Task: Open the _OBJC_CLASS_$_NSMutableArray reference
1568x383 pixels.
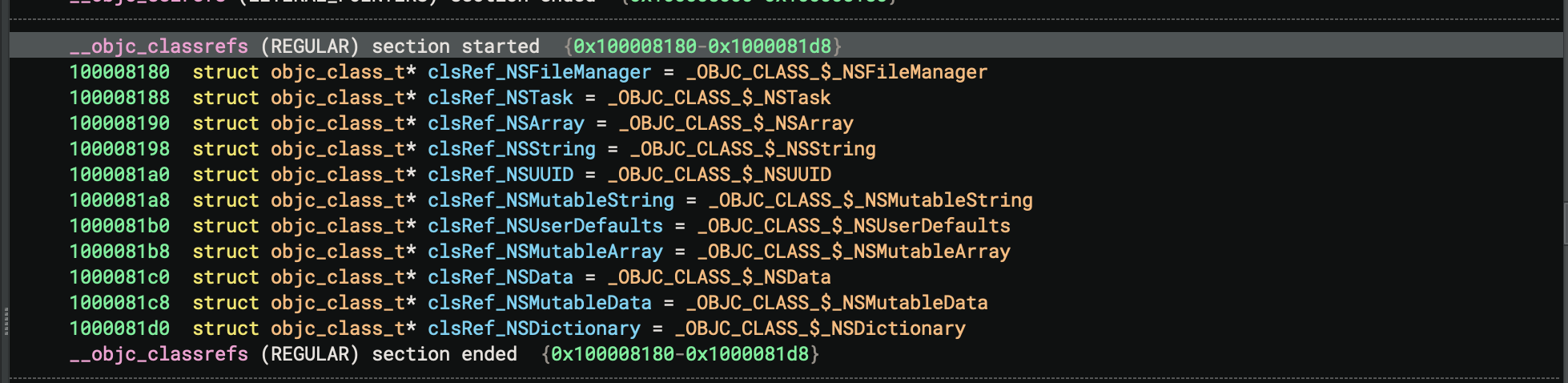Action: (854, 252)
